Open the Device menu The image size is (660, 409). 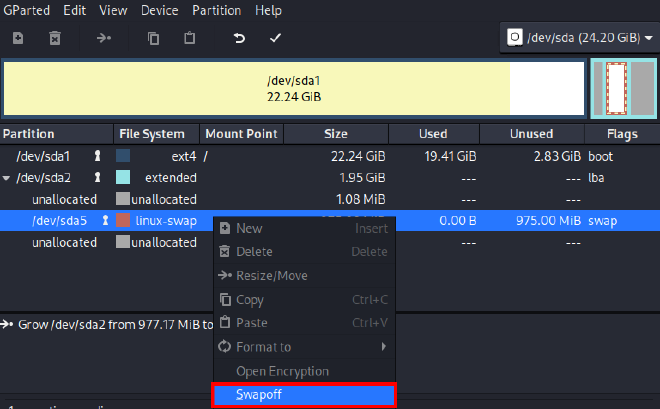[161, 10]
